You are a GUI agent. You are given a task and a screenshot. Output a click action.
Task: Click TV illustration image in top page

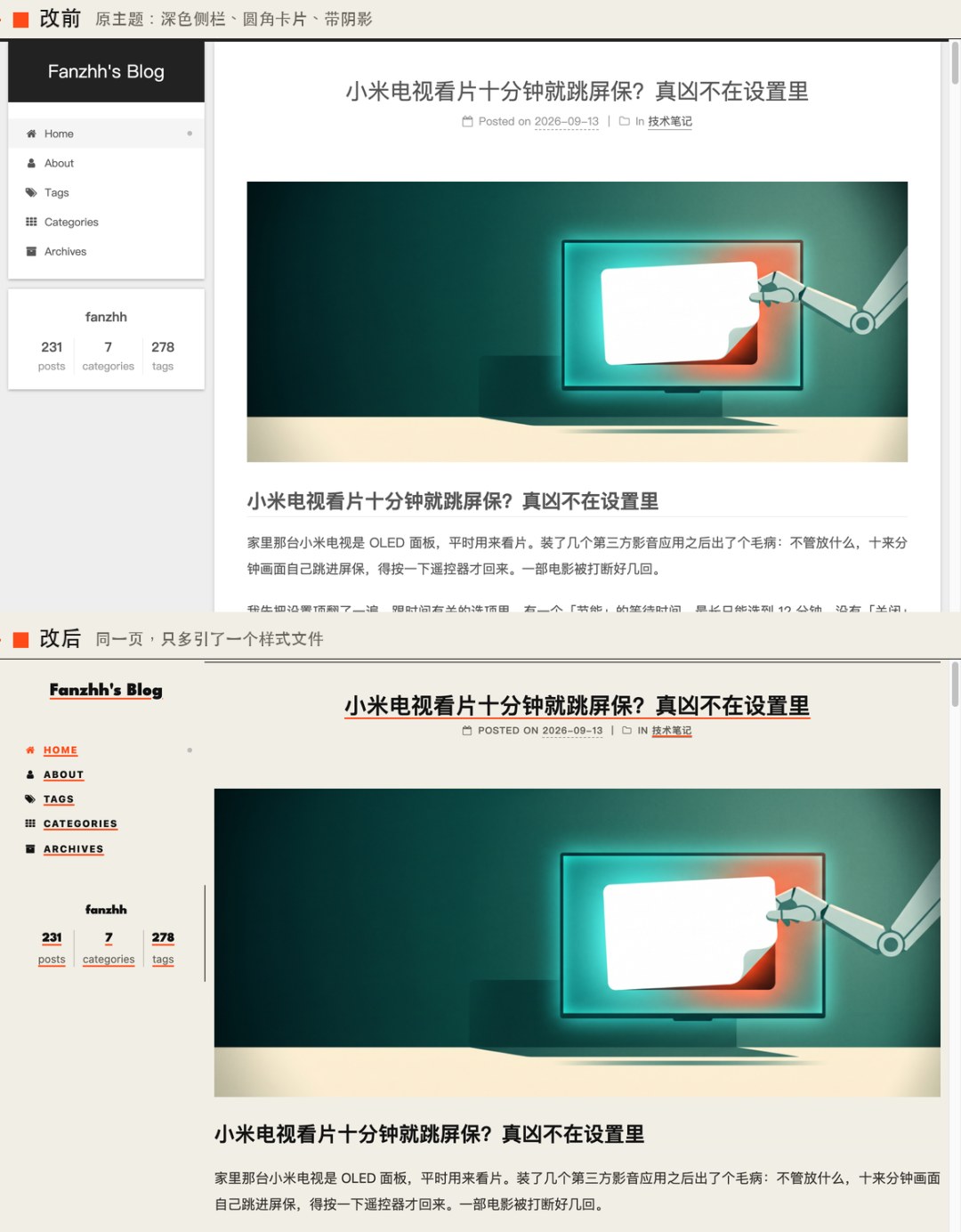click(x=577, y=321)
